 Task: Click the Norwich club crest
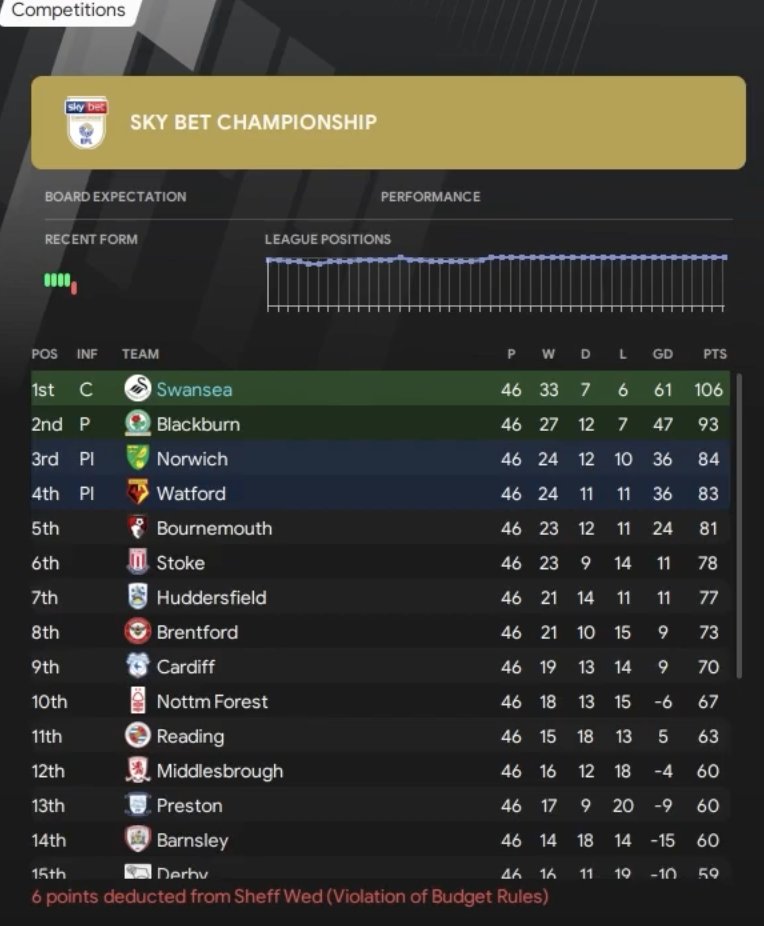(137, 459)
